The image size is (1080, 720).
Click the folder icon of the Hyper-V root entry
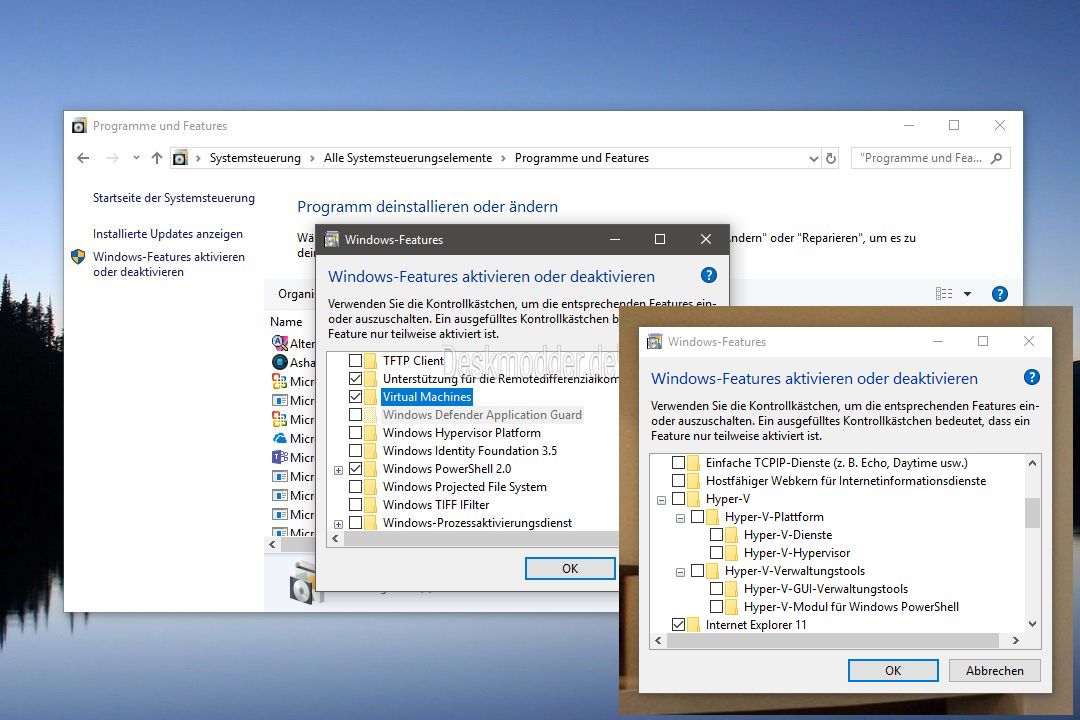tap(694, 499)
